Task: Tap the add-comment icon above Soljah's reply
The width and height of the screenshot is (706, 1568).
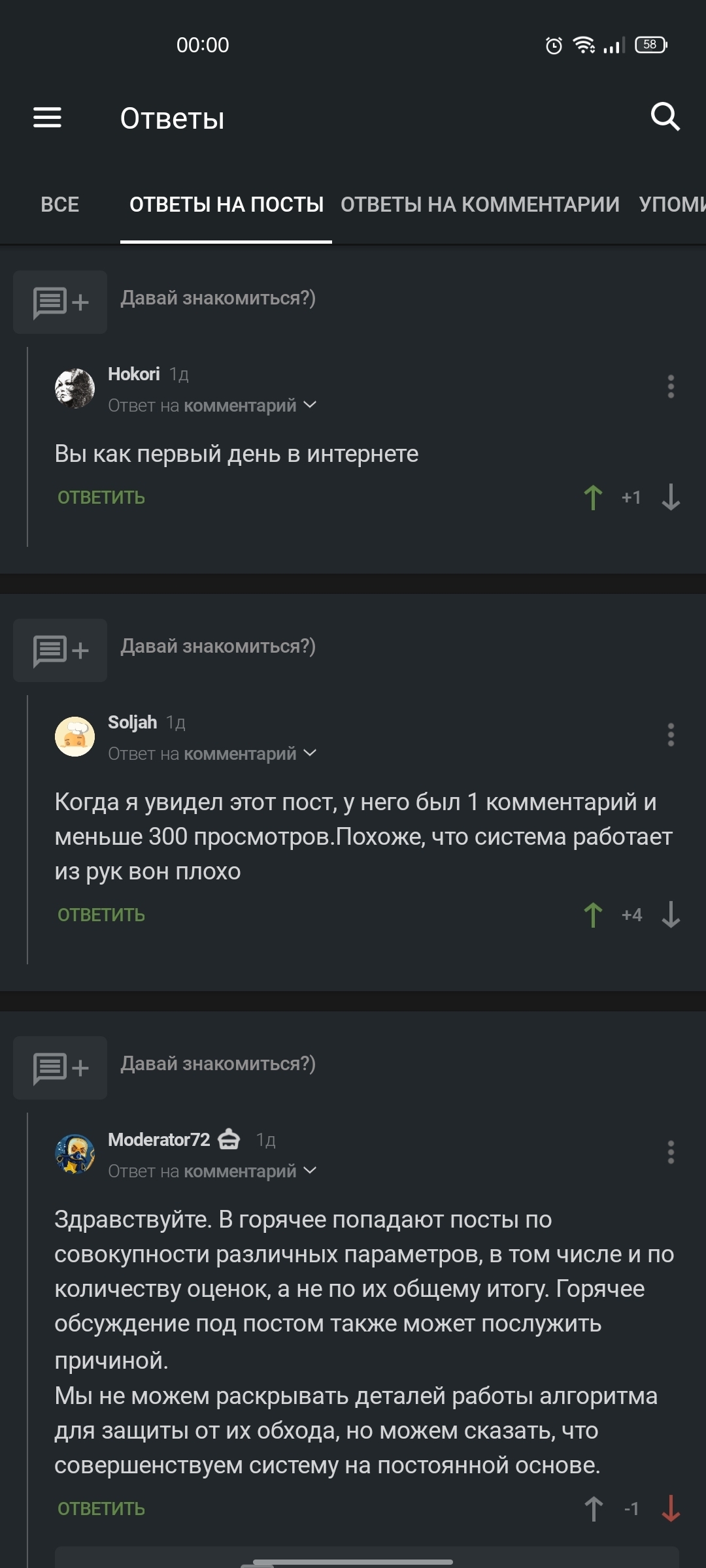Action: pyautogui.click(x=60, y=651)
